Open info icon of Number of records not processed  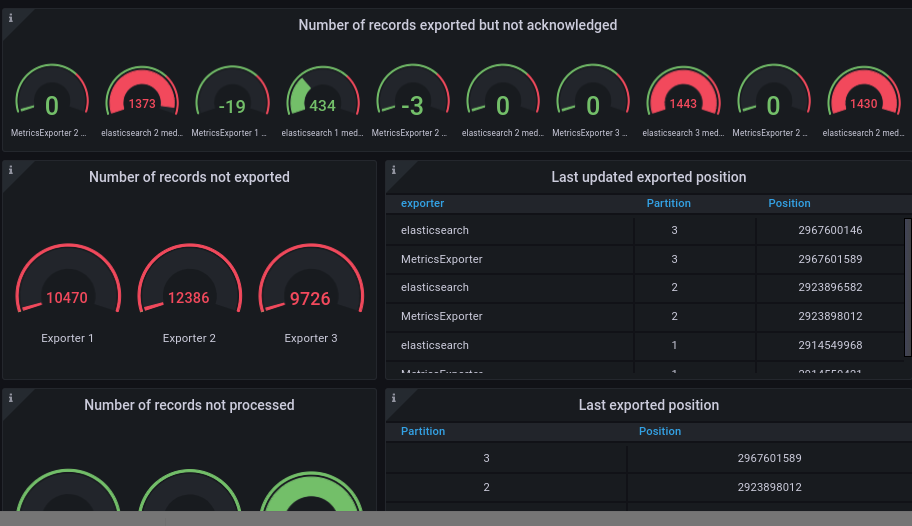tap(10, 398)
